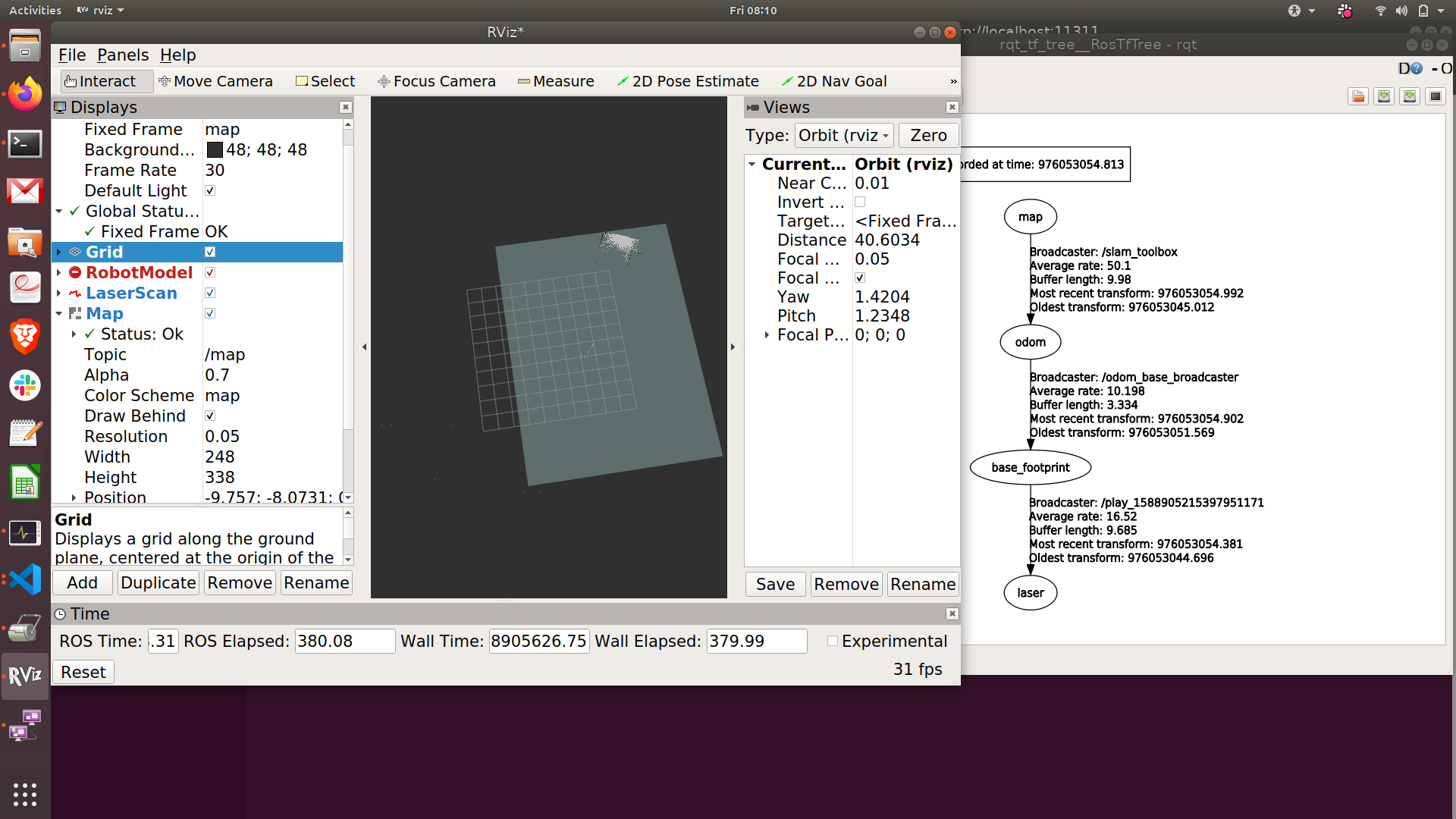Image resolution: width=1456 pixels, height=819 pixels.
Task: Open the Orbit view type dropdown
Action: (x=845, y=135)
